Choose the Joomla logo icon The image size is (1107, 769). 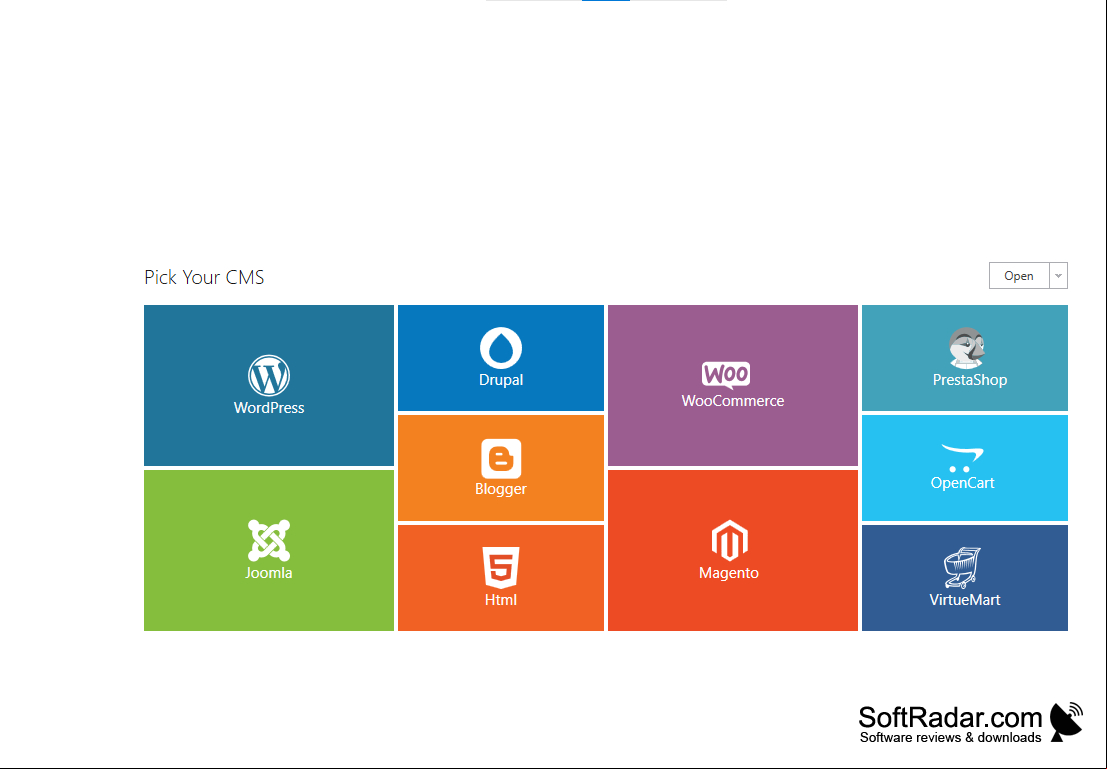pyautogui.click(x=269, y=540)
